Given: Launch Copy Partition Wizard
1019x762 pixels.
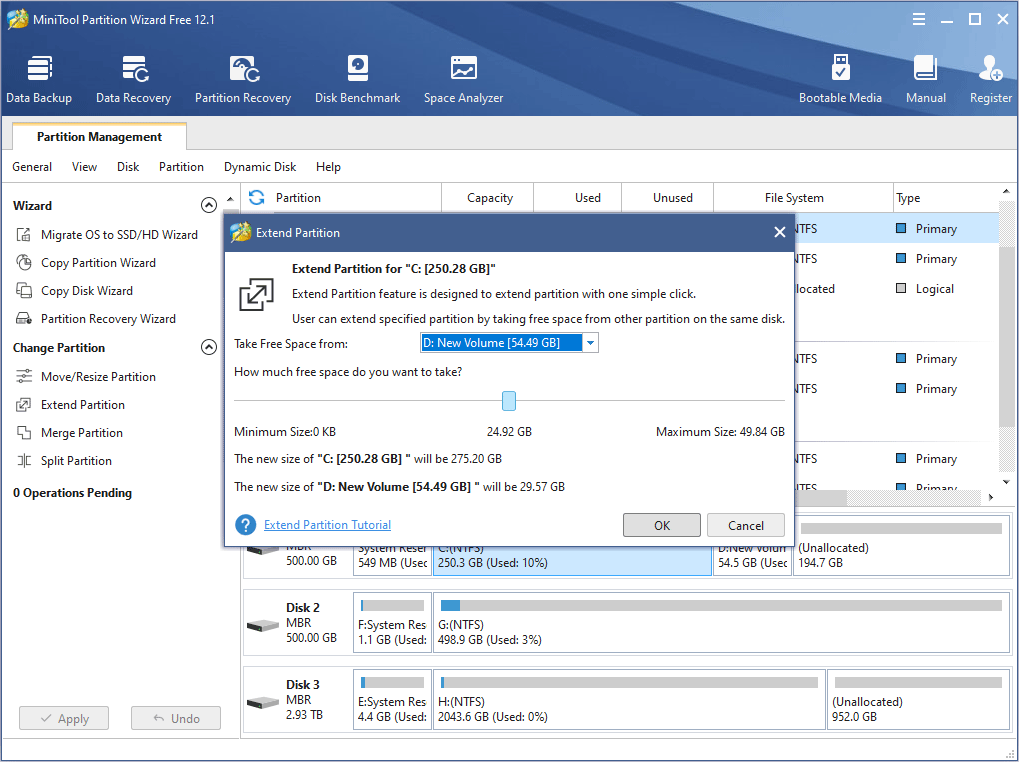Looking at the screenshot, I should [x=86, y=262].
